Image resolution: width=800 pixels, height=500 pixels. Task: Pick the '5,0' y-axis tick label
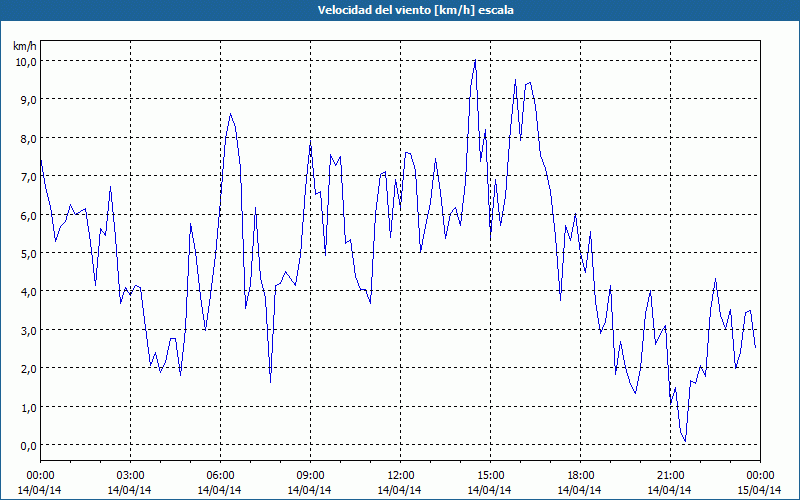pyautogui.click(x=29, y=254)
